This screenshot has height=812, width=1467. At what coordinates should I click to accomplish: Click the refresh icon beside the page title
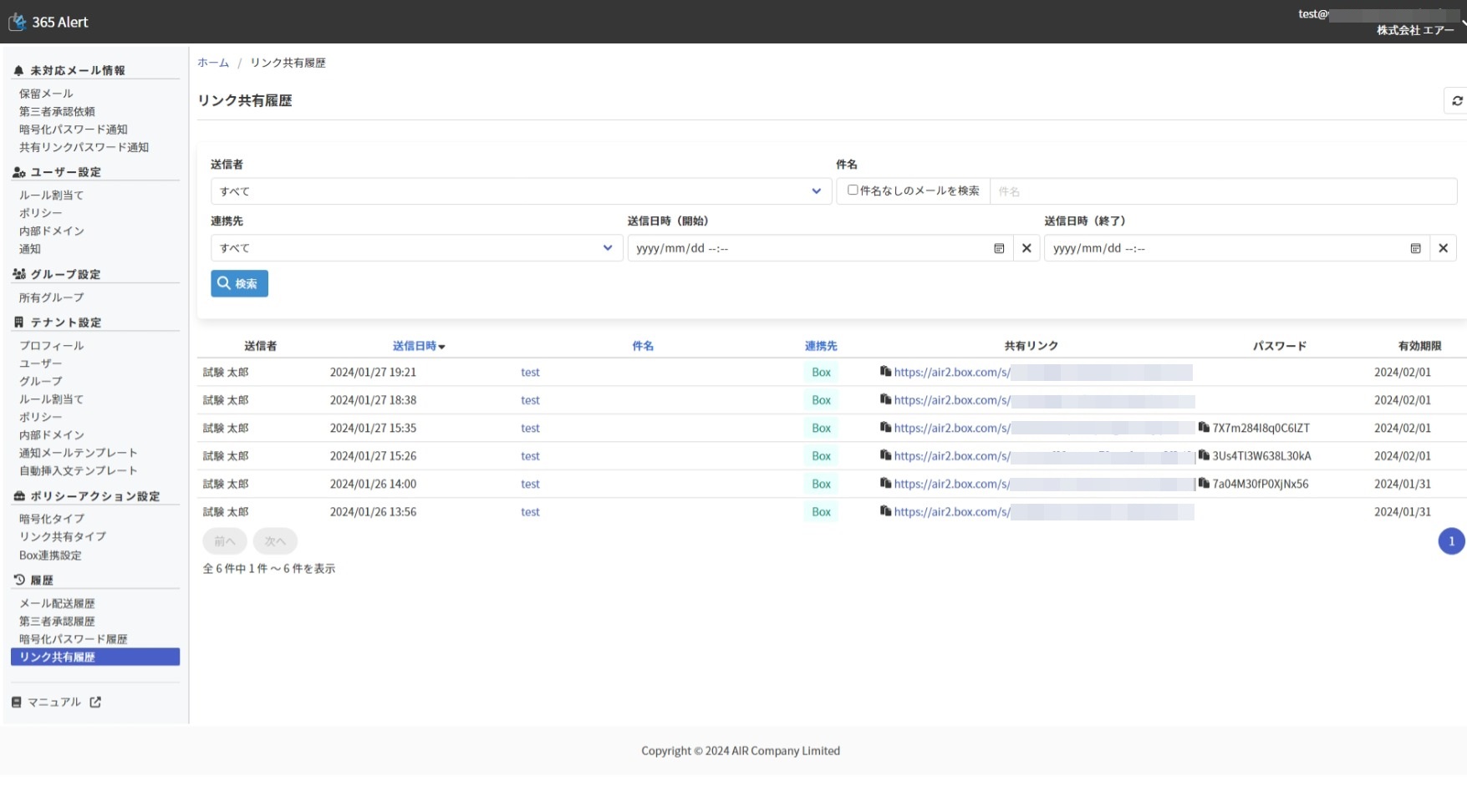[1457, 100]
